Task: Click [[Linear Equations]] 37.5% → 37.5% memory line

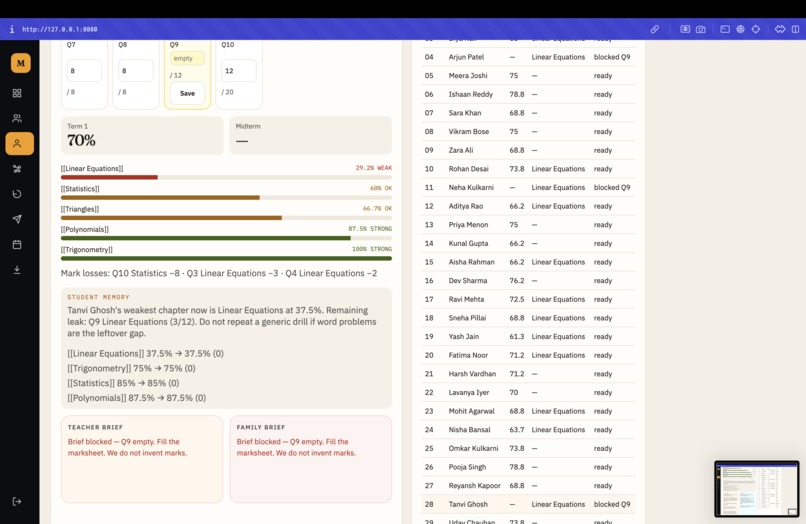Action: pyautogui.click(x=145, y=353)
